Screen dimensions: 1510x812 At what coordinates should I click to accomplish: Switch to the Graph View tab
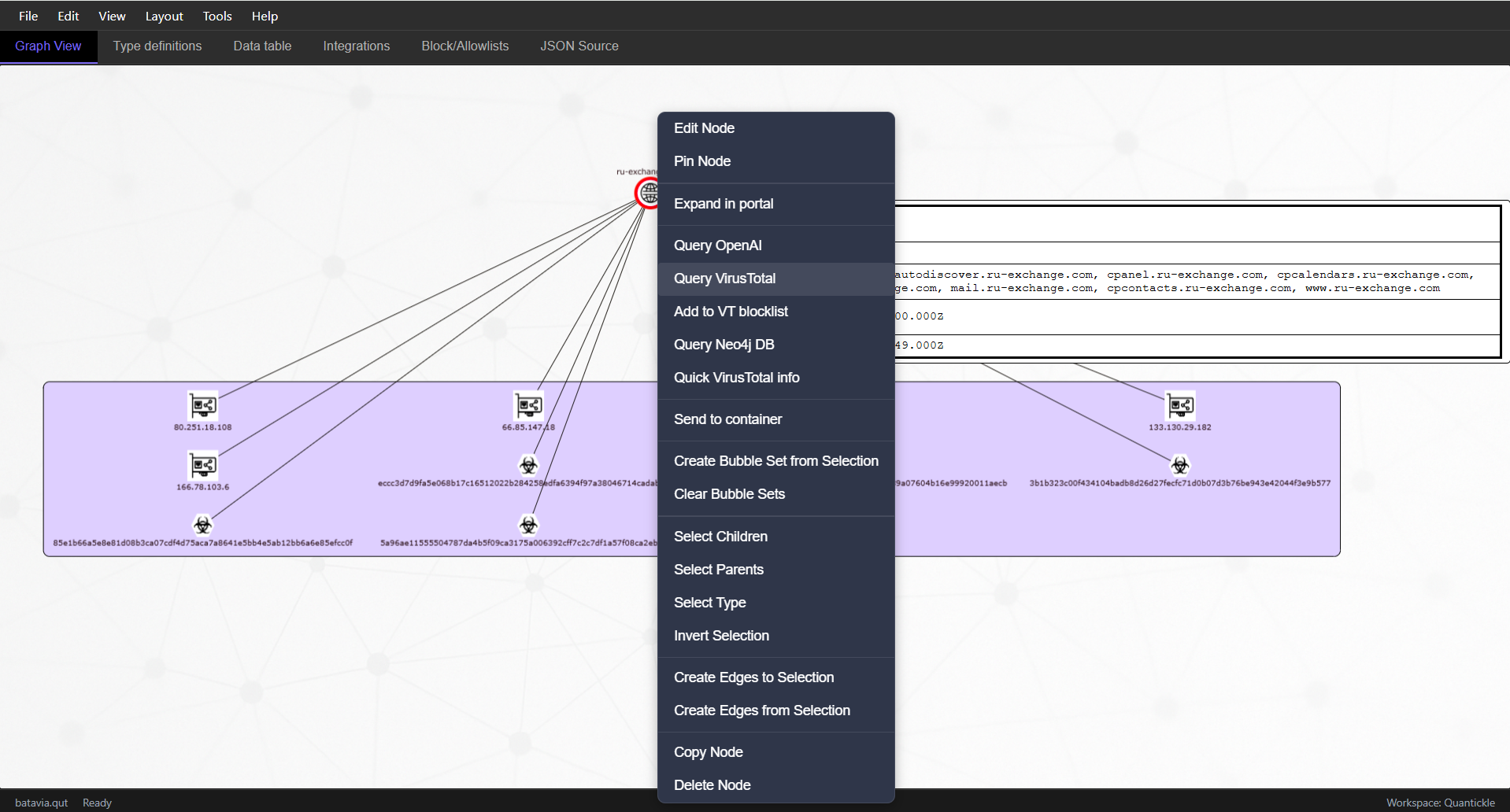point(48,46)
